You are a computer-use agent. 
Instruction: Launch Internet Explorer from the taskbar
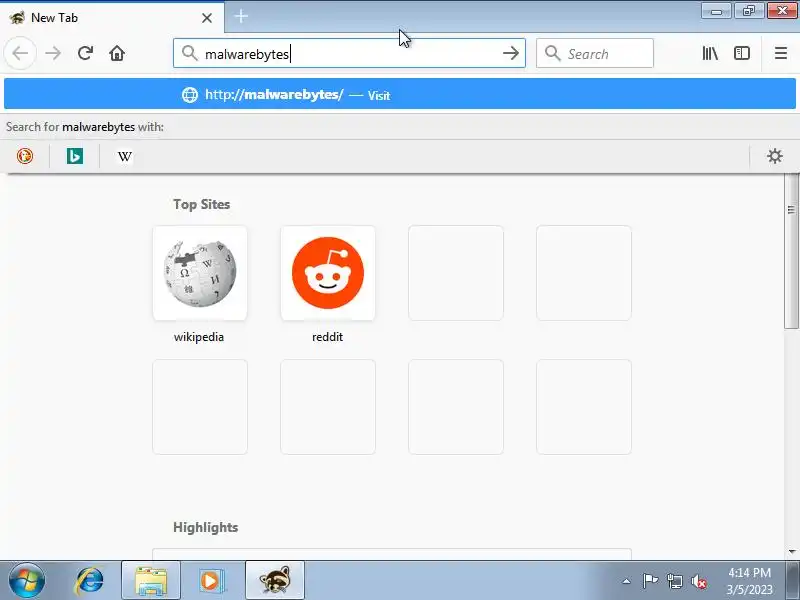point(89,581)
